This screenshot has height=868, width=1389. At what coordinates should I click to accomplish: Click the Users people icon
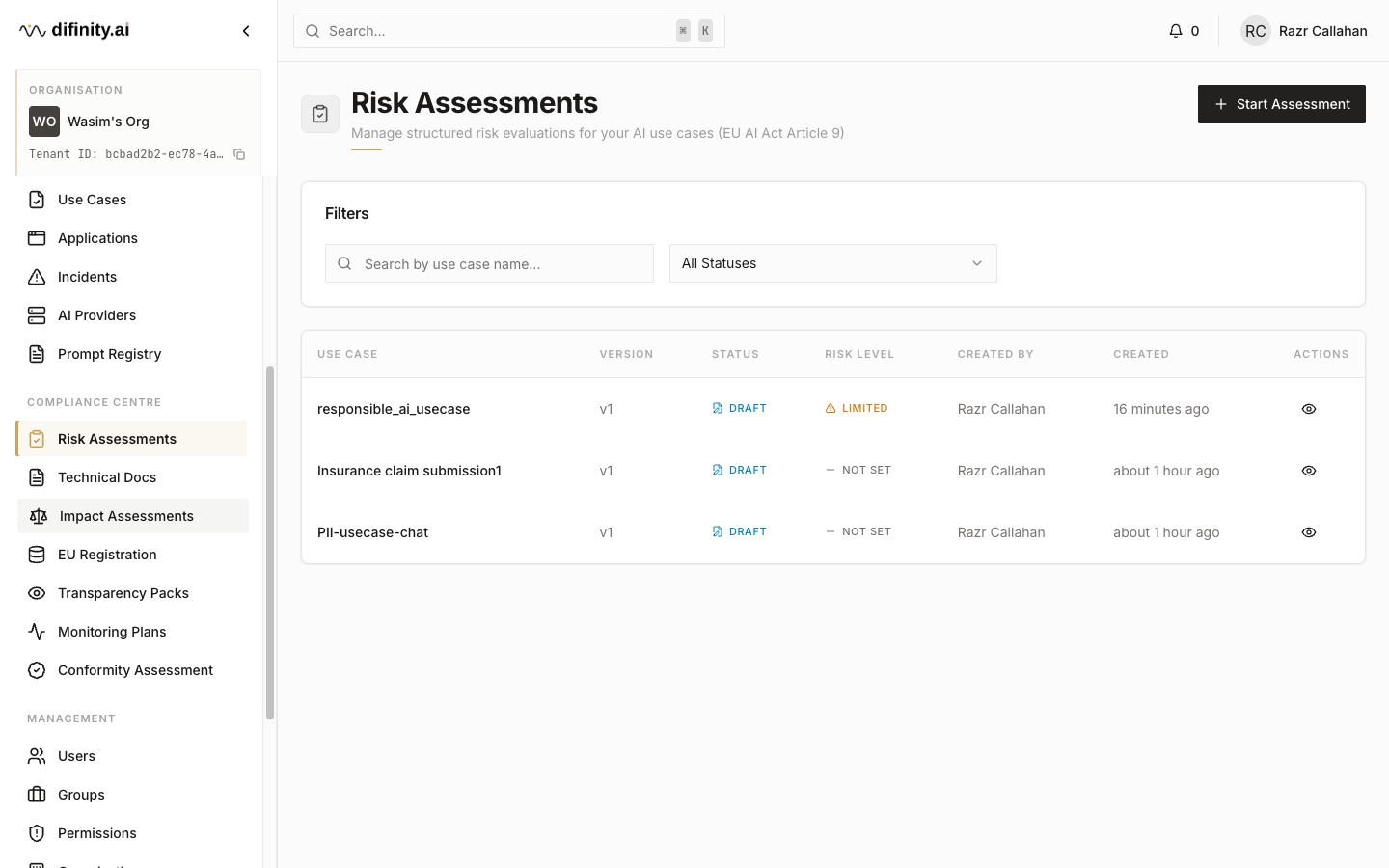tap(37, 756)
